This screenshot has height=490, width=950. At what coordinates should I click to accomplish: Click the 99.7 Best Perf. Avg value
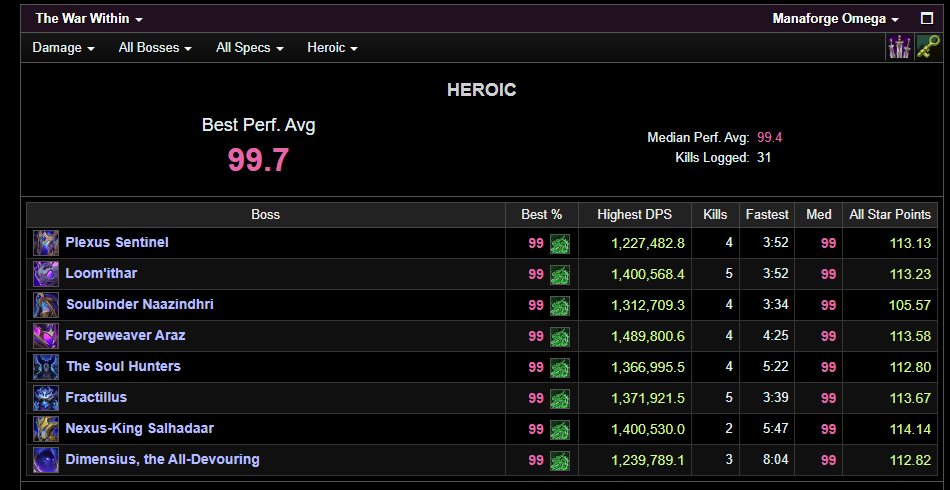(x=259, y=160)
